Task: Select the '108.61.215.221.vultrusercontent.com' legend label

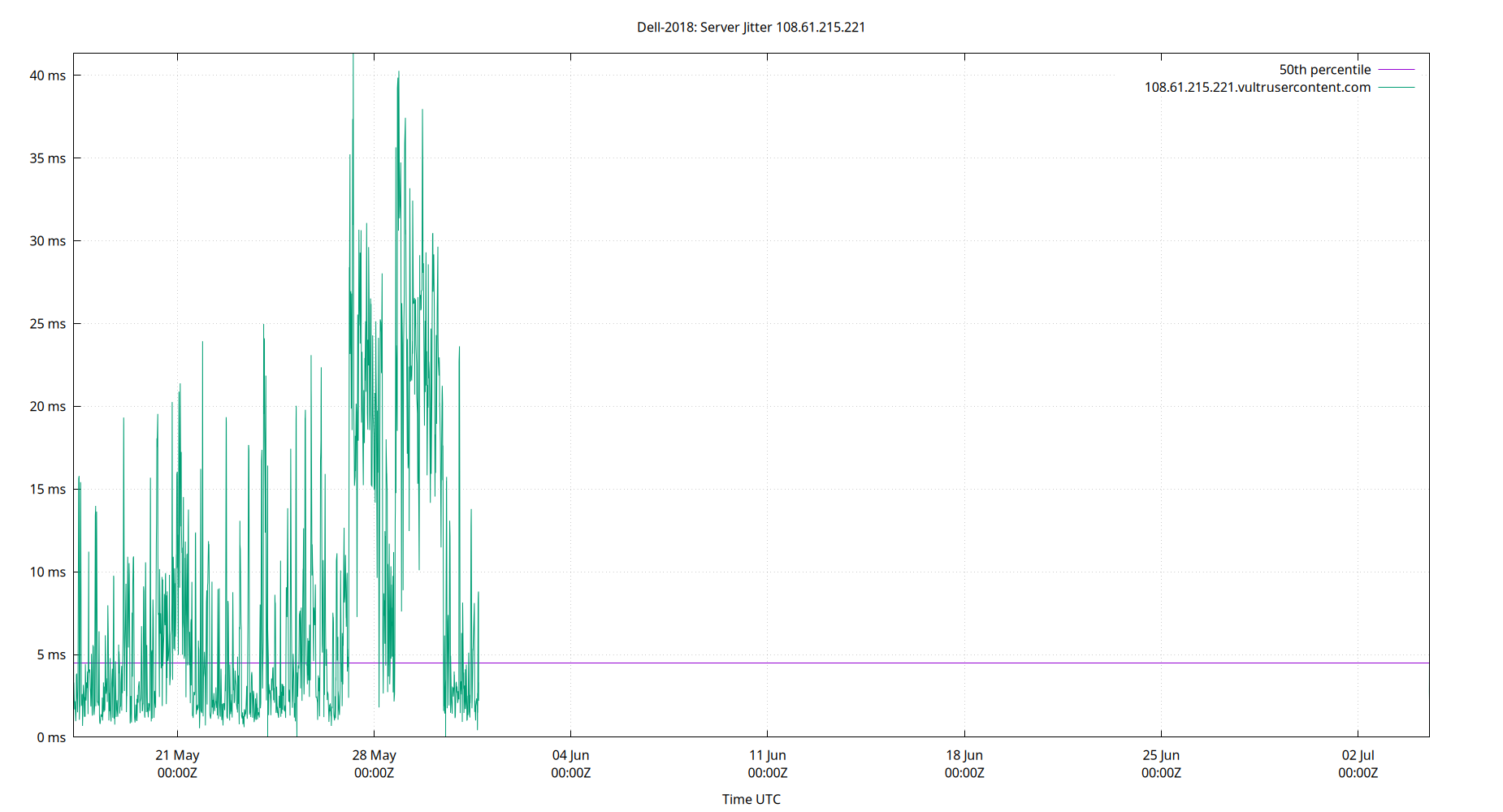Action: [1257, 87]
